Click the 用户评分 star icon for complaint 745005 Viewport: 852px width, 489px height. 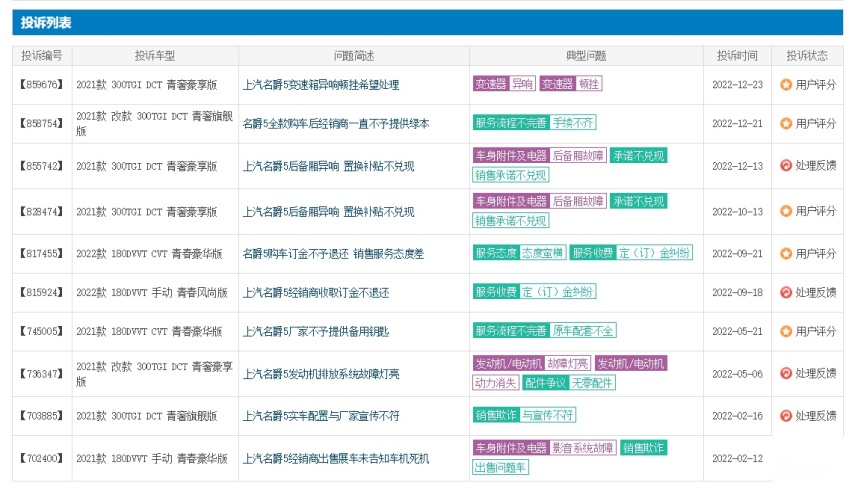(x=786, y=331)
